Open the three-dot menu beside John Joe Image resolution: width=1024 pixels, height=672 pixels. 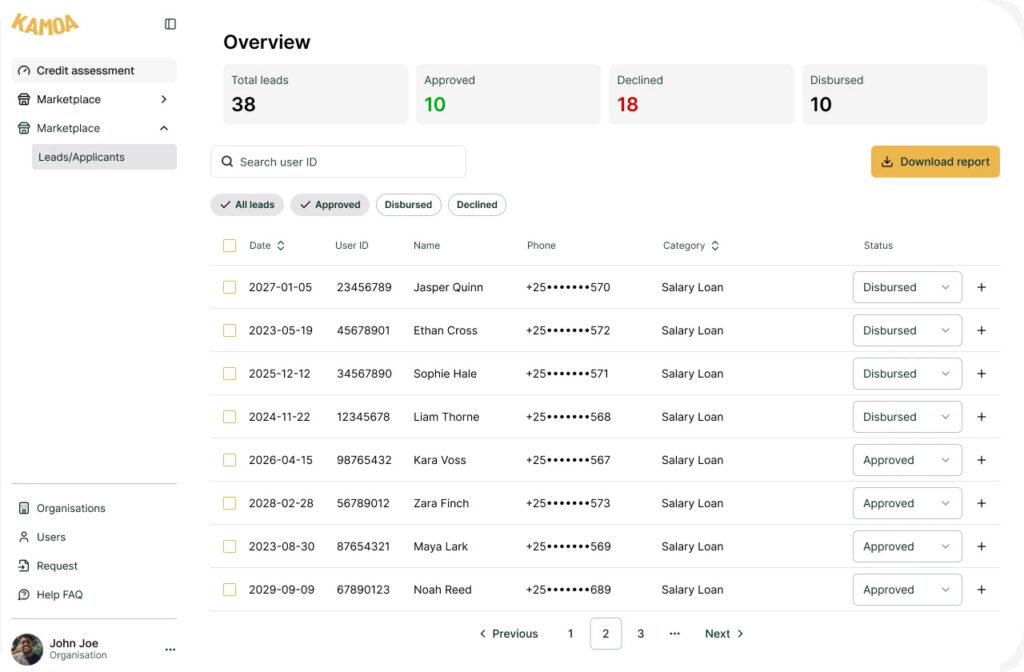coord(170,649)
